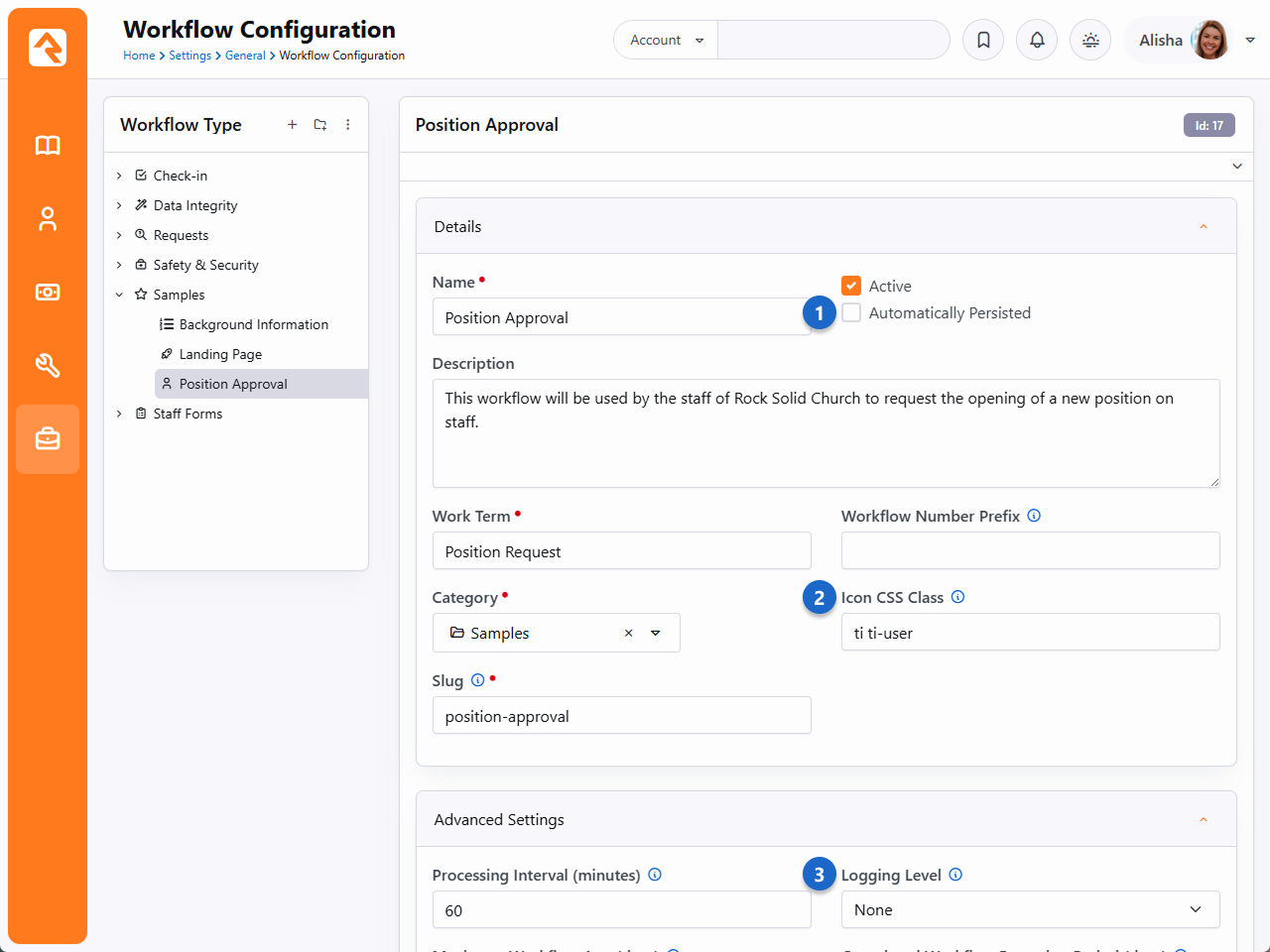Click the Work Term input field
The image size is (1270, 952).
pyautogui.click(x=621, y=551)
